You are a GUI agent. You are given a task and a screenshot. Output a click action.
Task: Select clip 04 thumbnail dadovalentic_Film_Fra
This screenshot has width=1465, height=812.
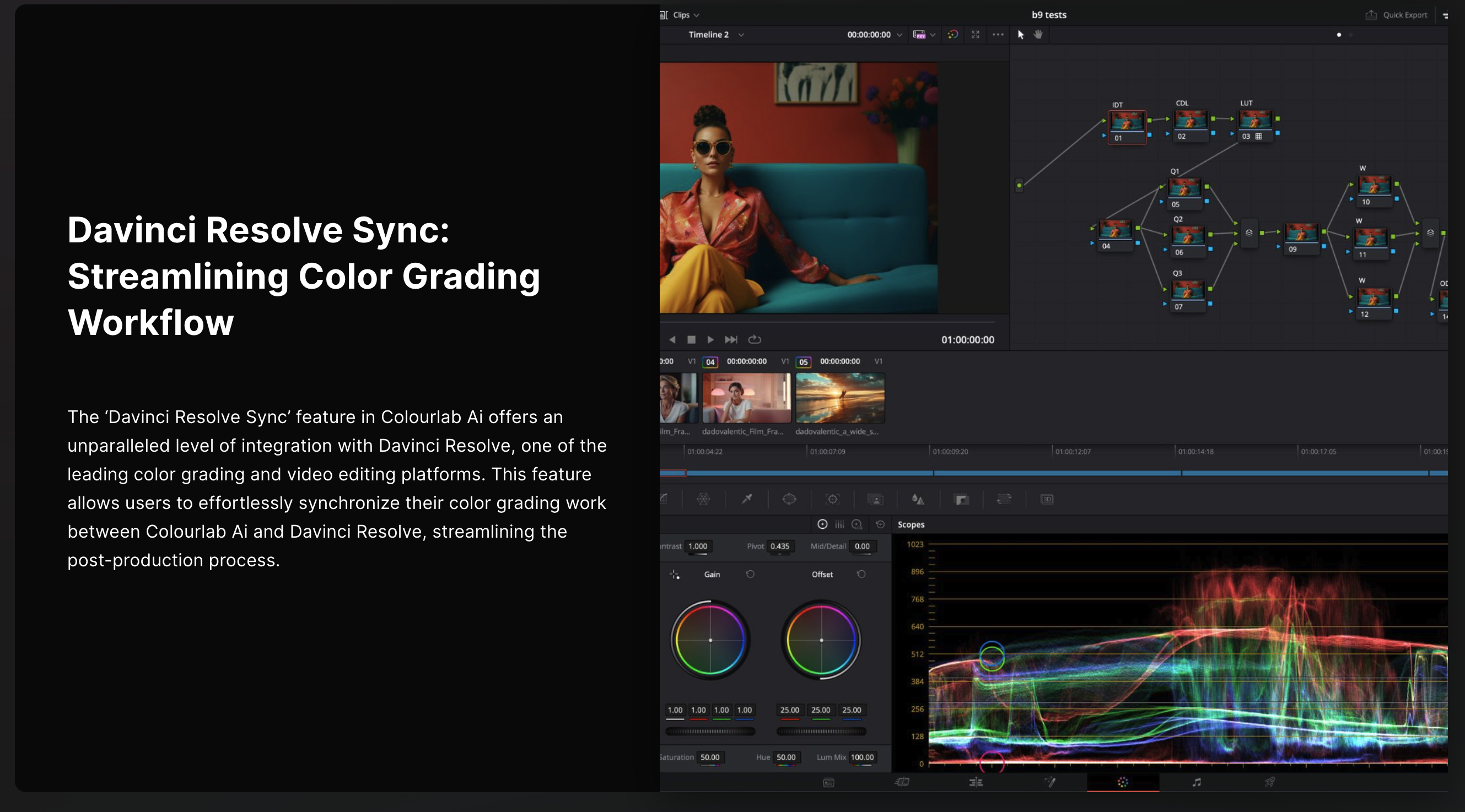point(747,398)
